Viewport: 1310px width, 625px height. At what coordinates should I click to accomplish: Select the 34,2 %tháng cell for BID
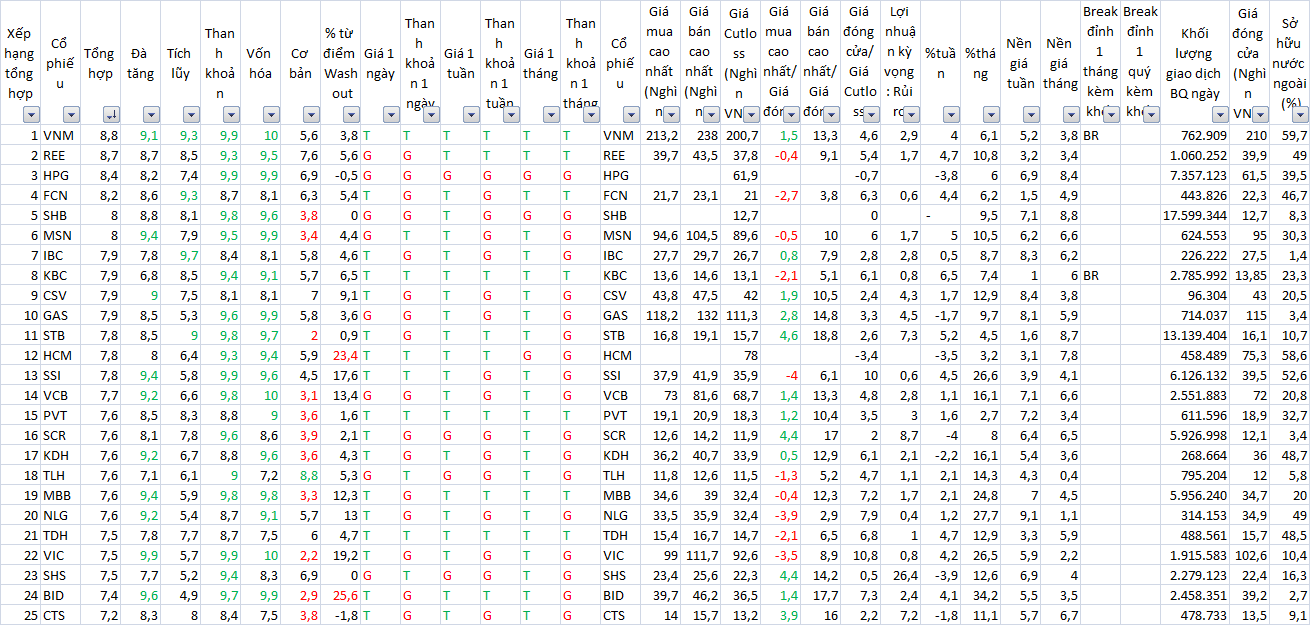tap(981, 595)
